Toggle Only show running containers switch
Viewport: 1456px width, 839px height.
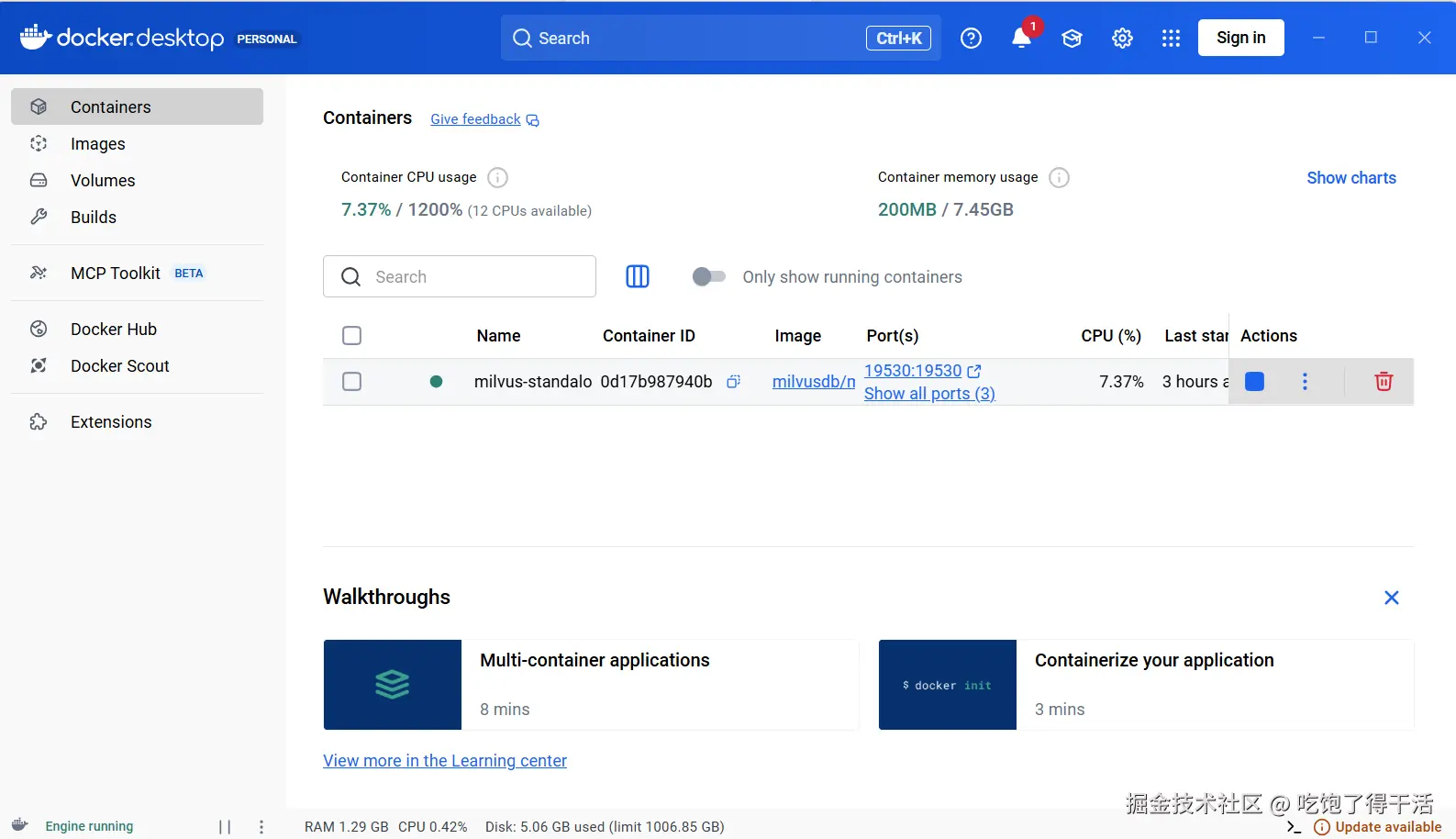coord(708,276)
